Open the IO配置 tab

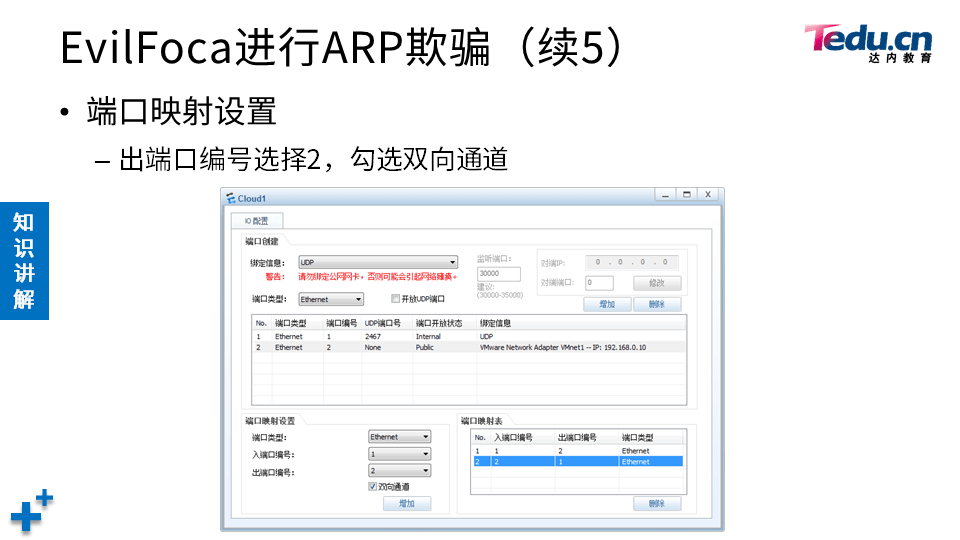click(x=257, y=221)
